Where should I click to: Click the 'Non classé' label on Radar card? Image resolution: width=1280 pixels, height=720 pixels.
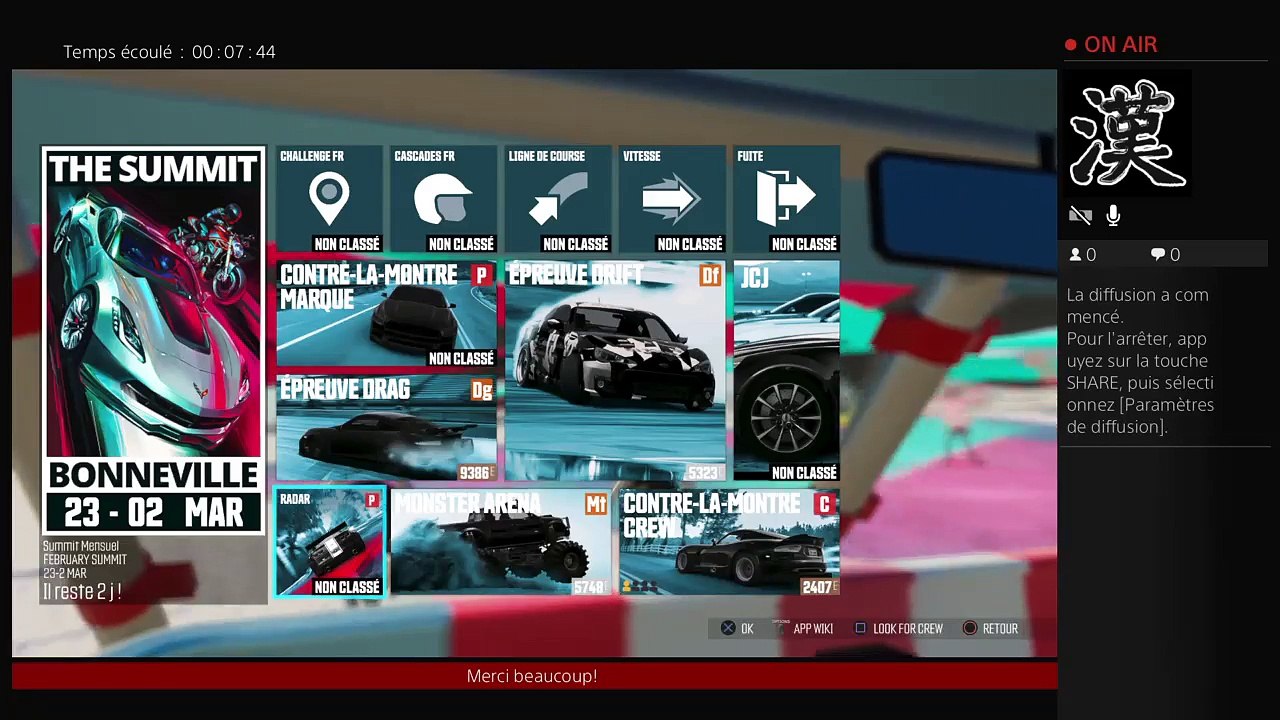pos(347,587)
